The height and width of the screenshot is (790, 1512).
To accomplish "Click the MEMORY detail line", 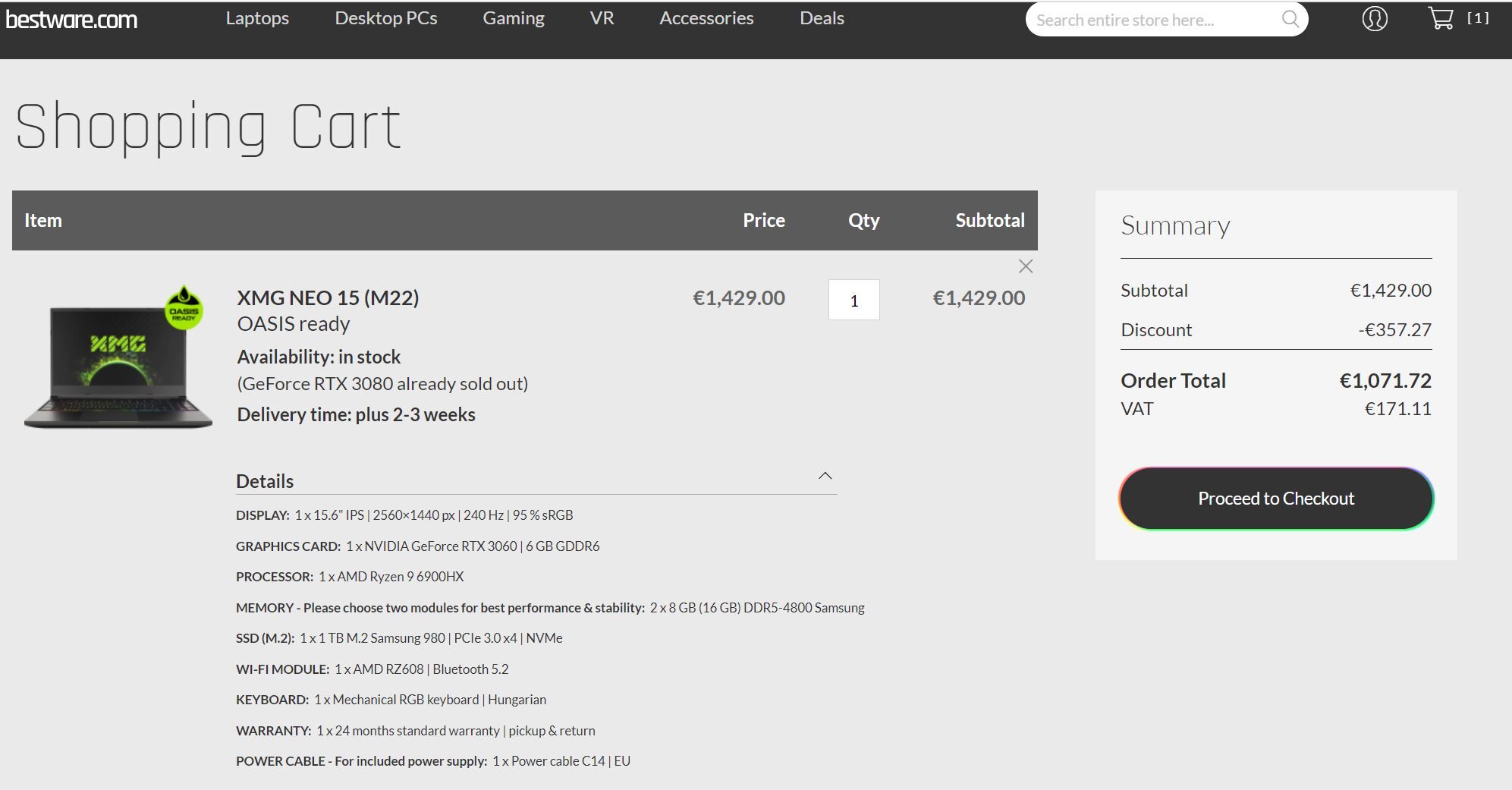I will coord(550,608).
